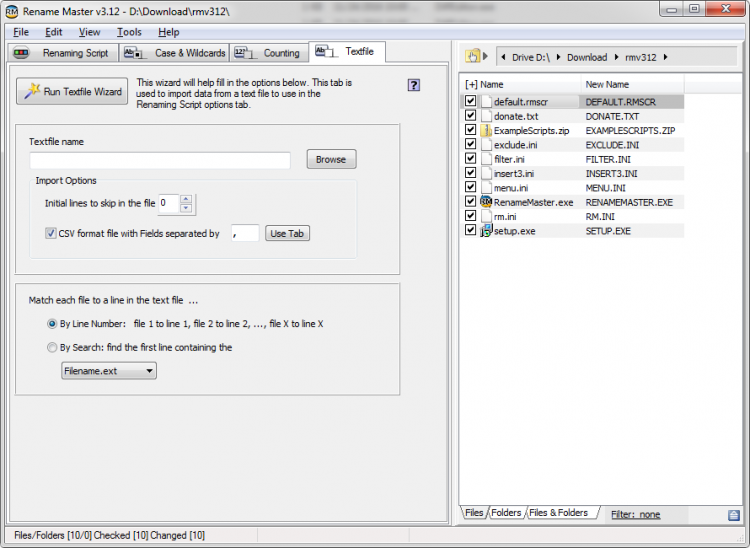Image resolution: width=750 pixels, height=548 pixels.
Task: Click the Rename Master app icon in title bar
Action: click(11, 11)
